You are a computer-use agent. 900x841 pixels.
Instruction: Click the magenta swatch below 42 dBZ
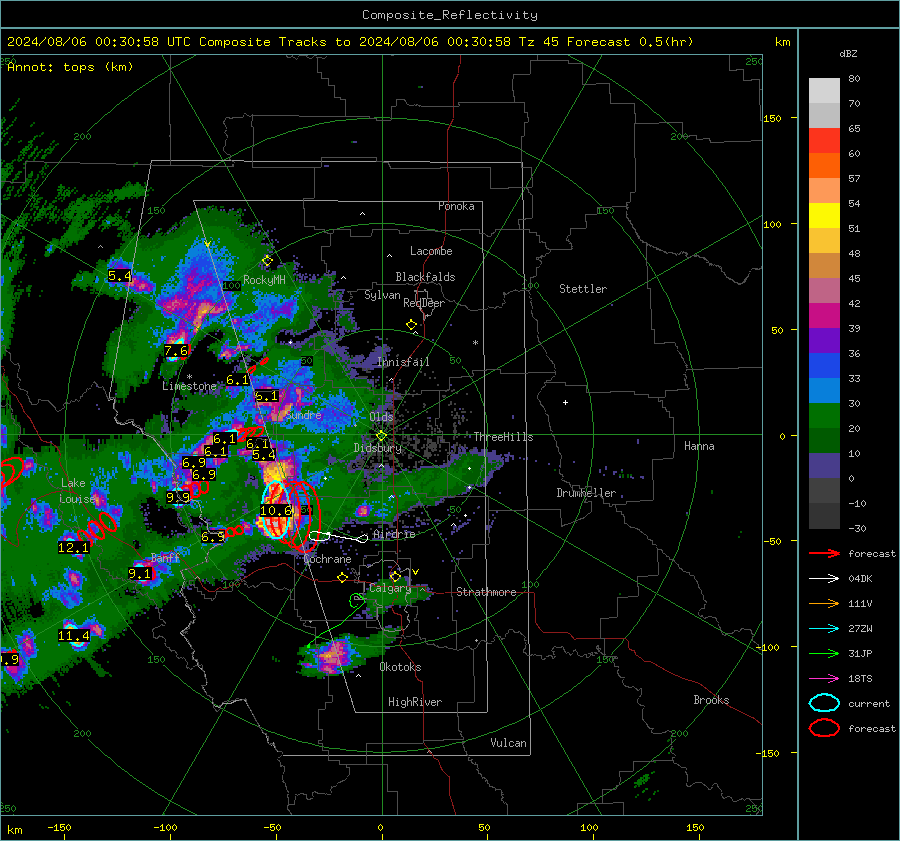[824, 316]
